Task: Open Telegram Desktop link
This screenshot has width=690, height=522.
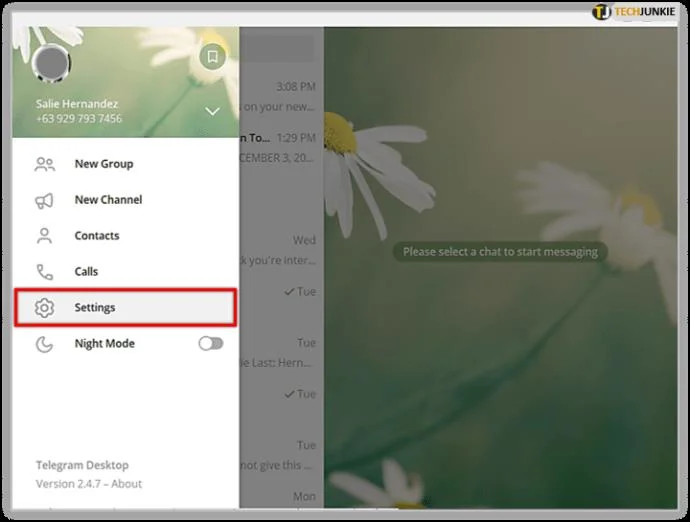Action: coord(82,465)
